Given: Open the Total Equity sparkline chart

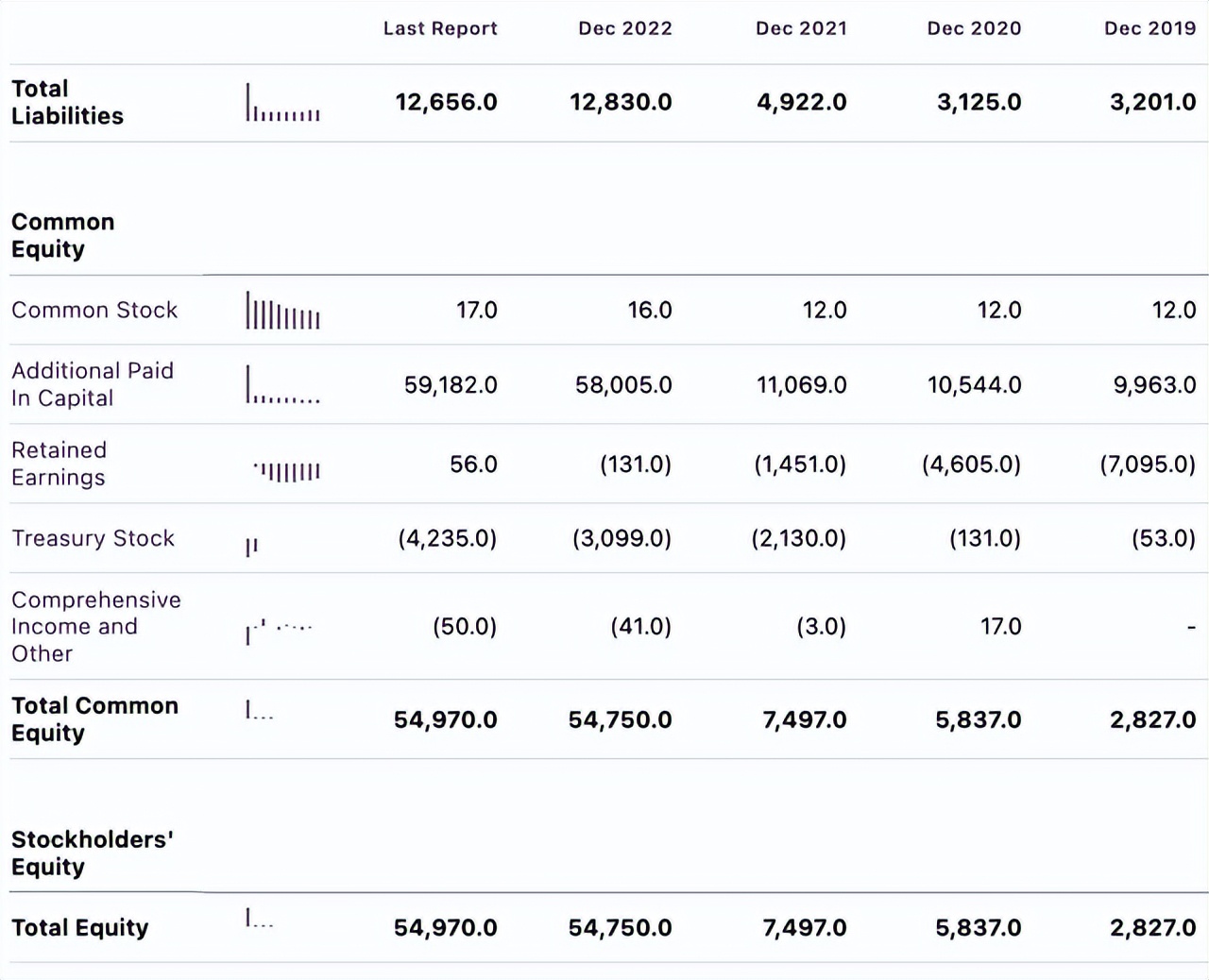Looking at the screenshot, I should [x=259, y=919].
